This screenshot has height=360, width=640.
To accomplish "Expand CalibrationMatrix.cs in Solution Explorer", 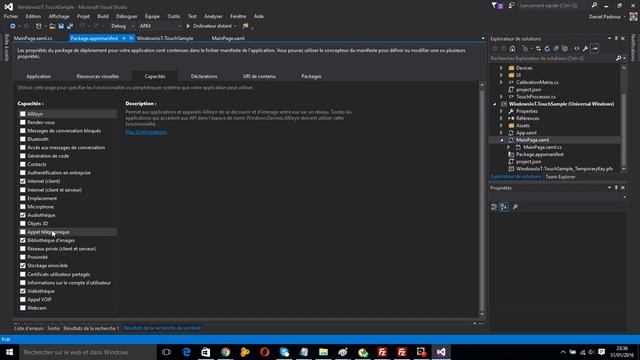I will (x=501, y=82).
